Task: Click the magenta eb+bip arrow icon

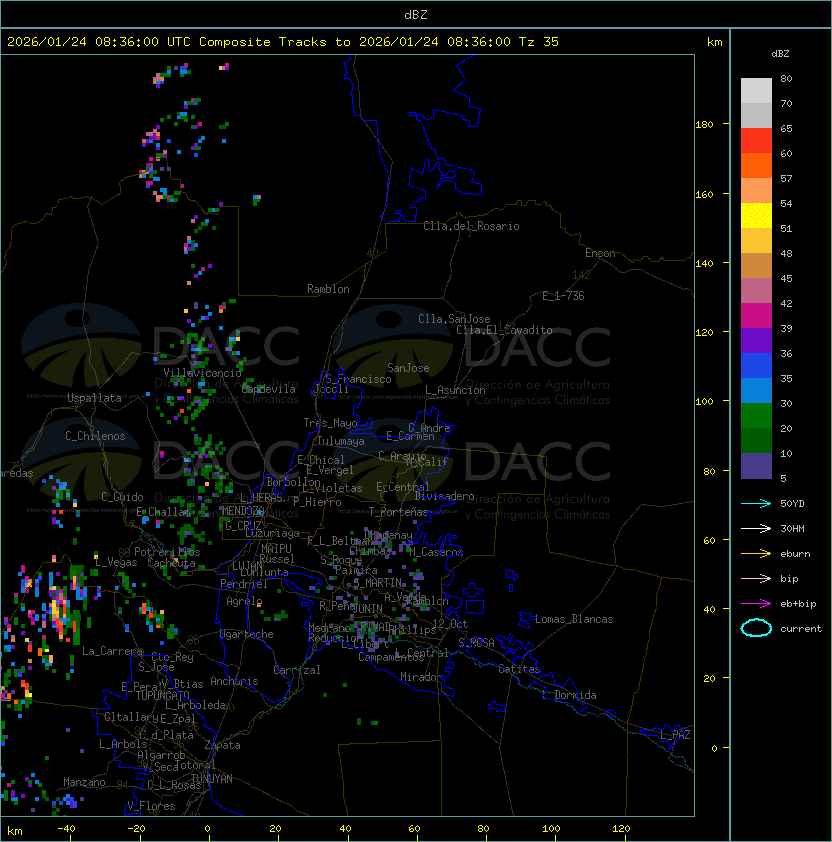Action: [x=756, y=604]
